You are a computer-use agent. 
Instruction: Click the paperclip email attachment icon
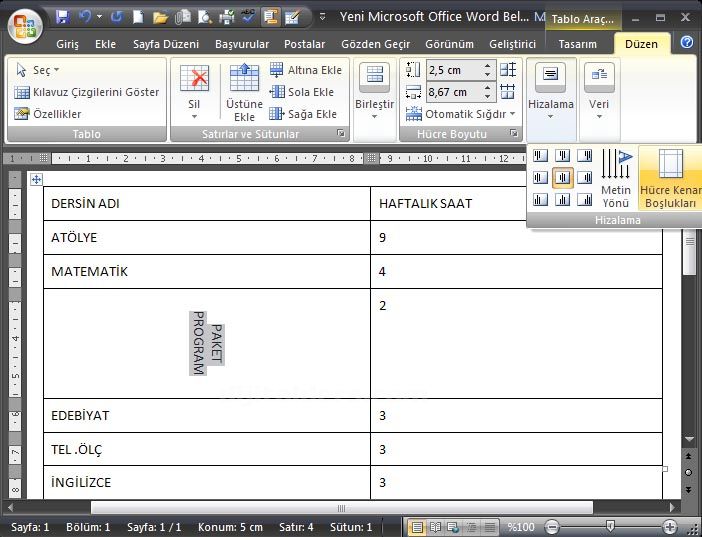(x=183, y=17)
